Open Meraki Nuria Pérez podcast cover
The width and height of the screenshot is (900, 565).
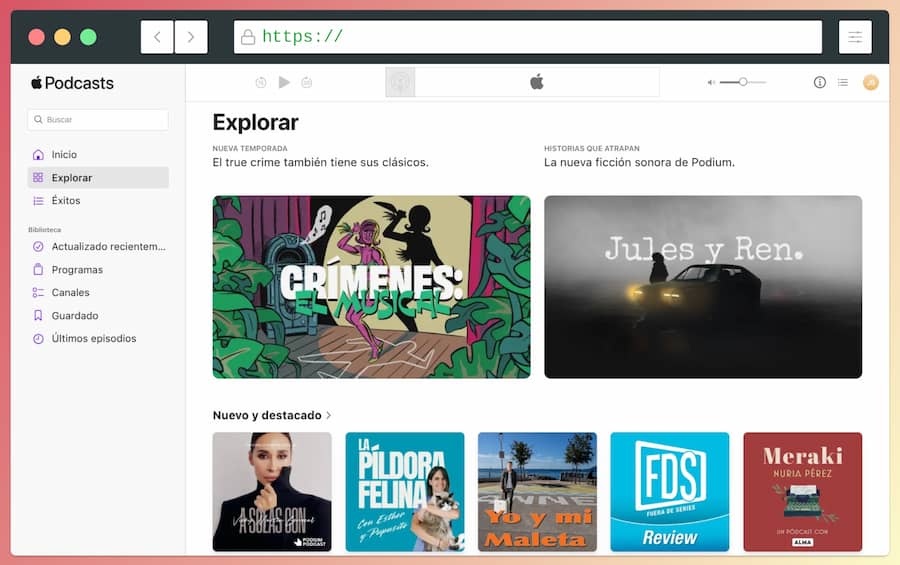tap(802, 492)
